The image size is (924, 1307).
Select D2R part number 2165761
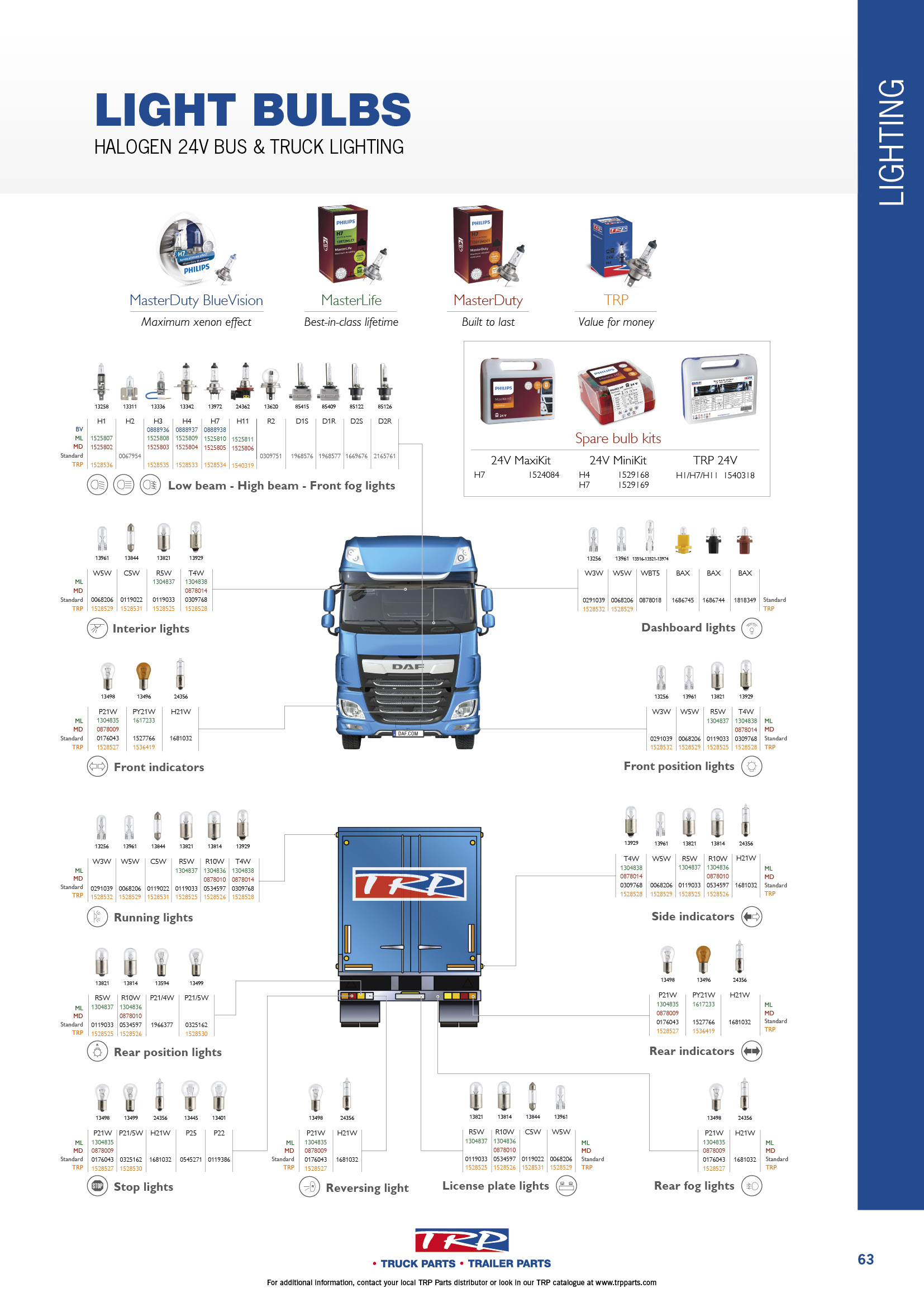pyautogui.click(x=384, y=456)
